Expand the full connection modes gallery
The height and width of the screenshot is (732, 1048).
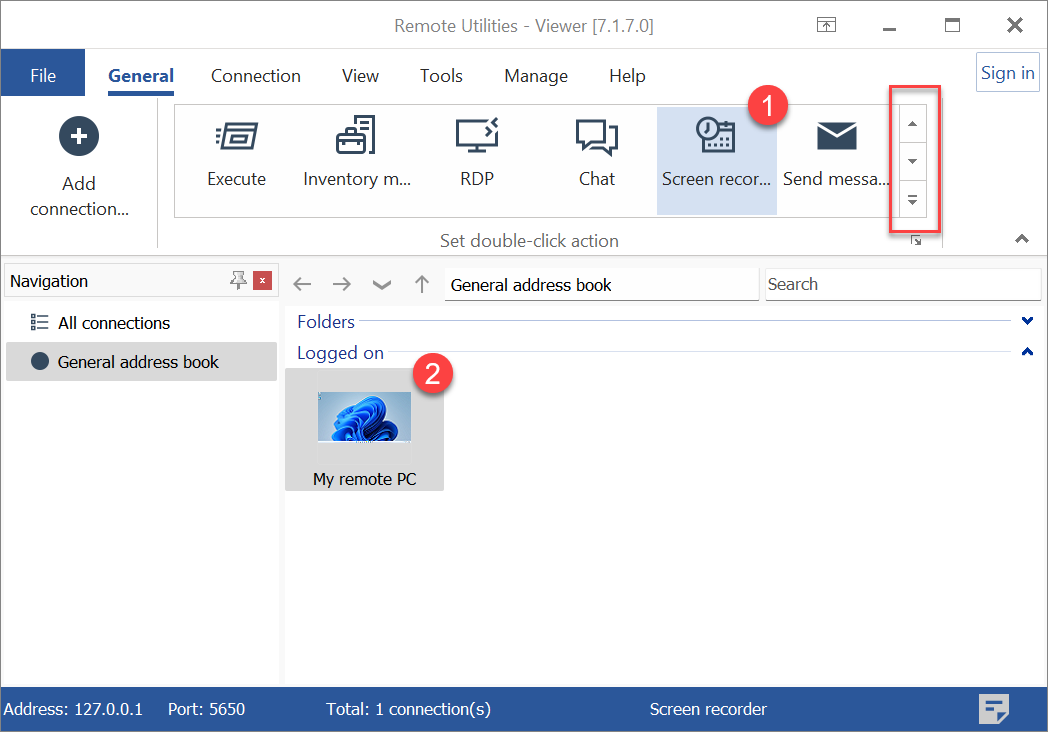(912, 200)
